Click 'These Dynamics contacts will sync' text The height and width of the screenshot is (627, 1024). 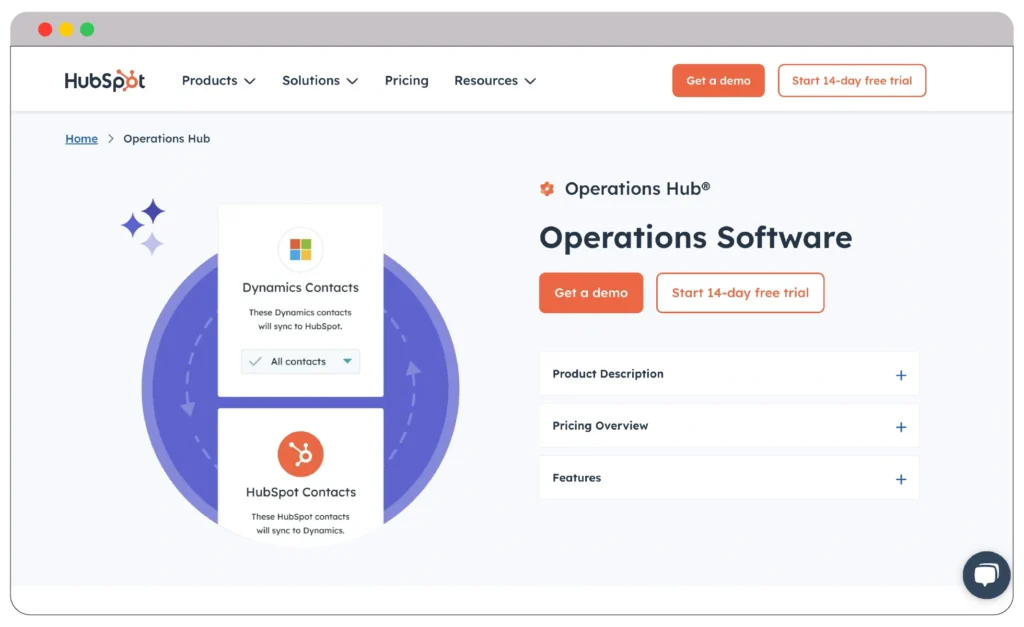(300, 319)
